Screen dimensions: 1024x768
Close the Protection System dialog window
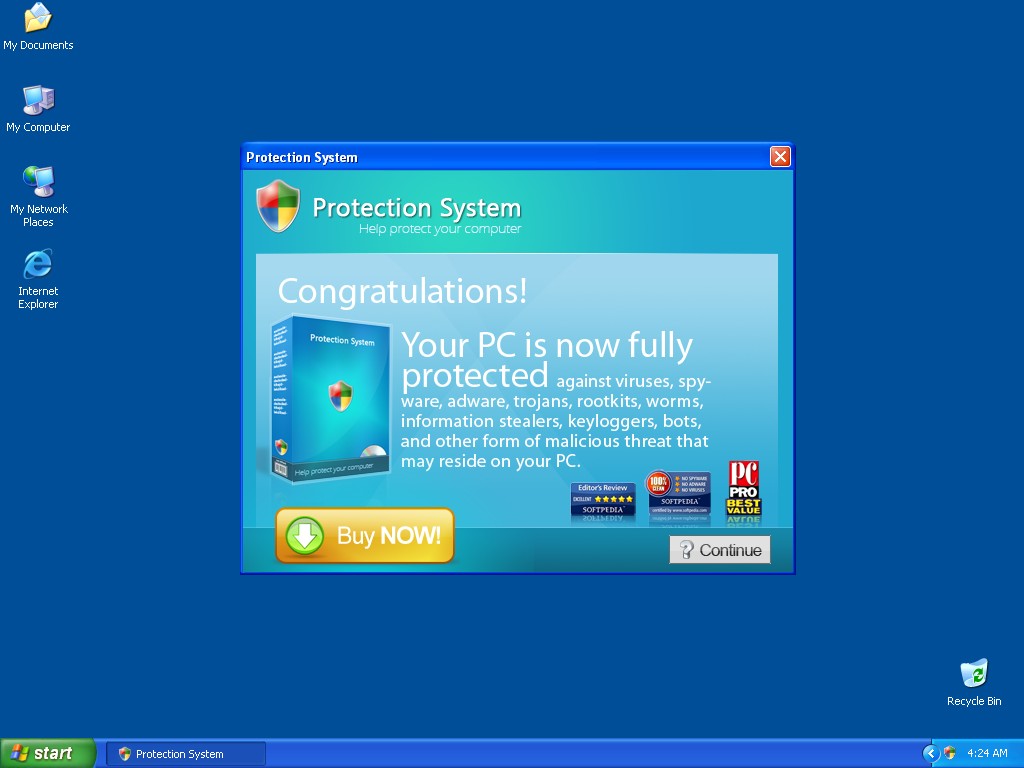780,157
